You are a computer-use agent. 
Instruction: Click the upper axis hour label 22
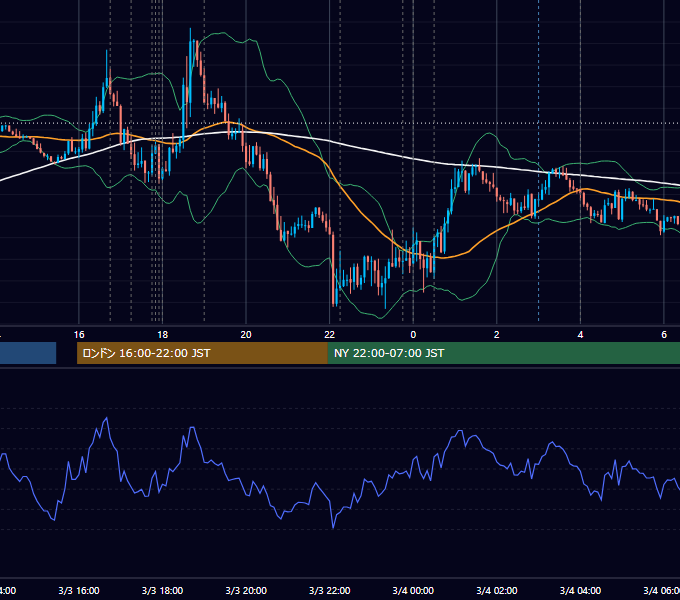pyautogui.click(x=330, y=335)
